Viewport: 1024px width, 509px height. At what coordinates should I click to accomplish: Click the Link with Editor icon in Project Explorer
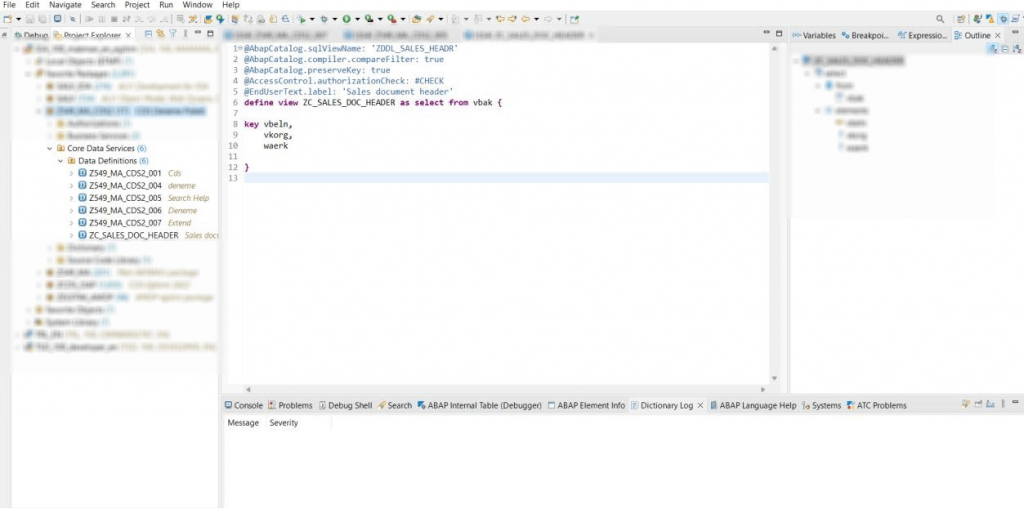[161, 33]
